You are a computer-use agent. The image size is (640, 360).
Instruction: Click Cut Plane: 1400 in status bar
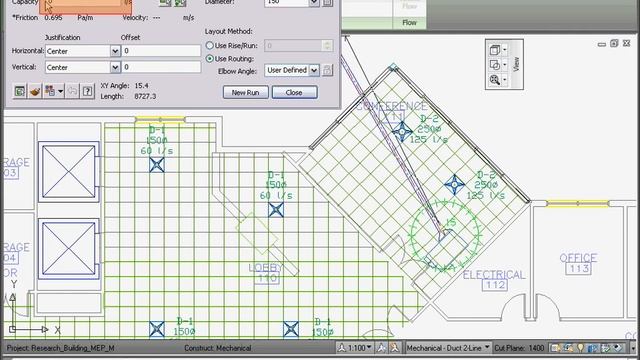(519, 348)
